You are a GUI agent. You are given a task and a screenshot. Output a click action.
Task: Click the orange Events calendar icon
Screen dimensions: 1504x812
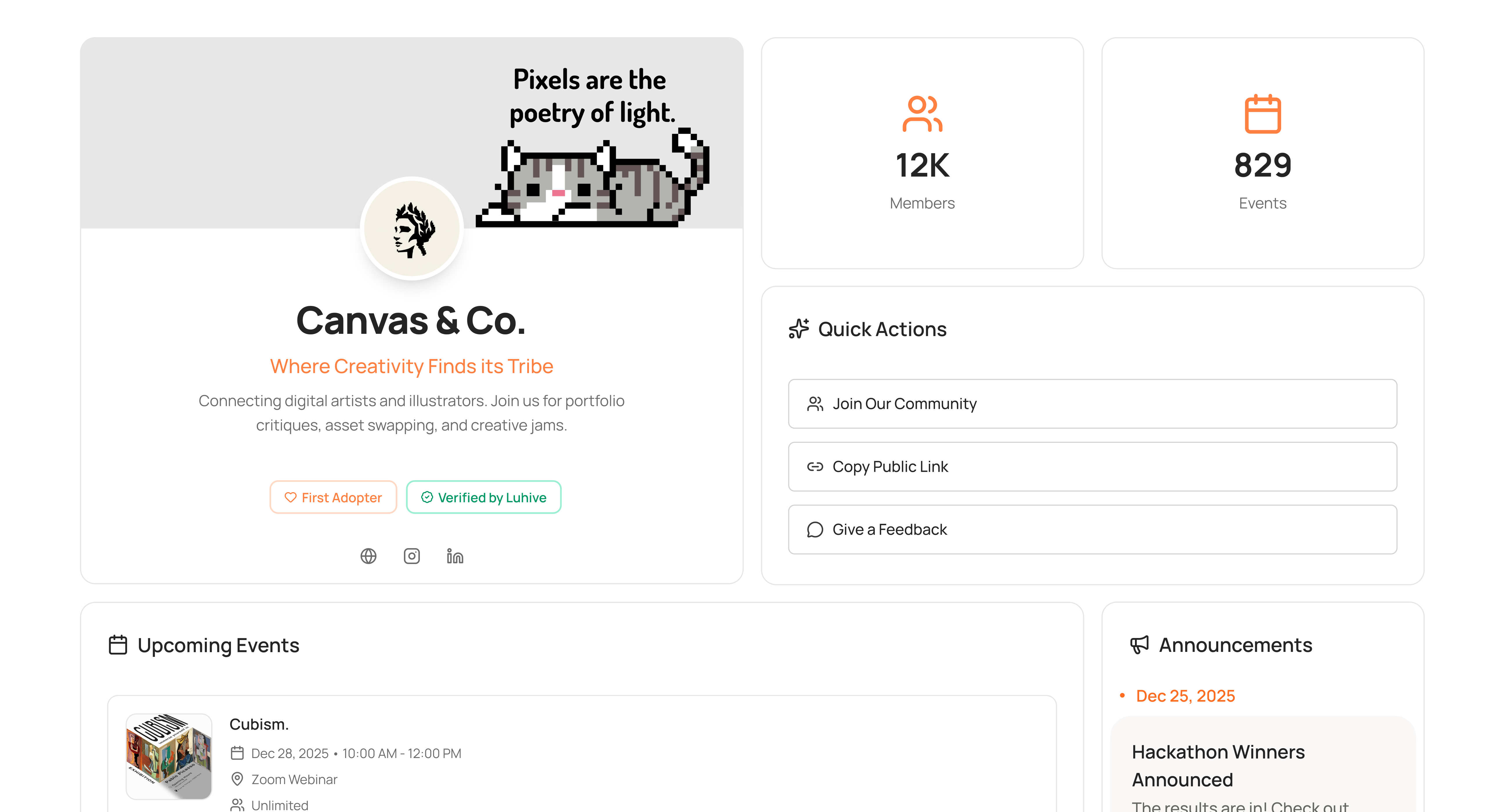click(1262, 114)
